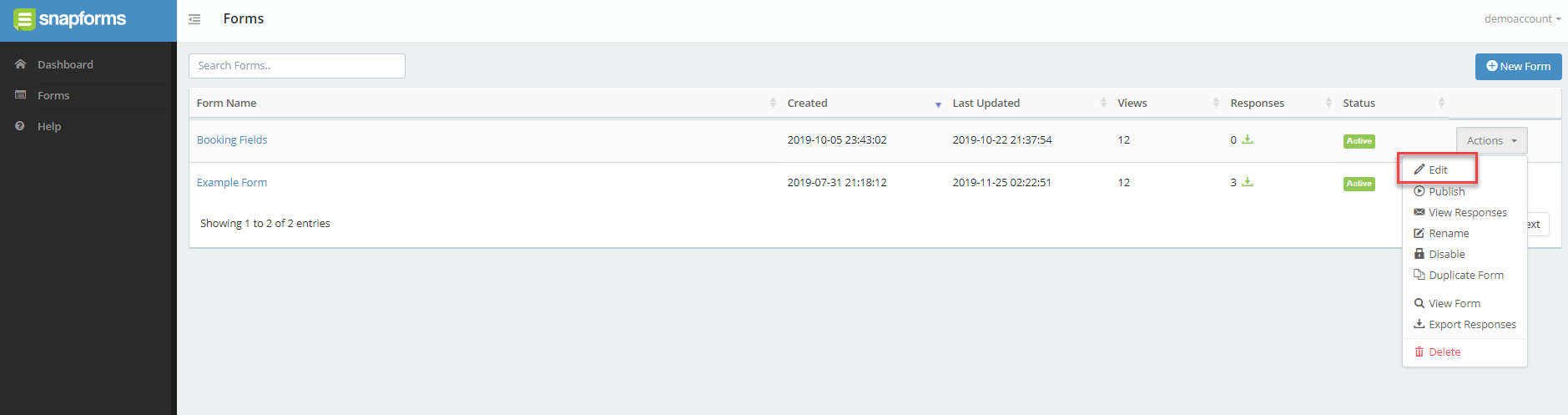
Task: Select Edit from the Actions menu
Action: [x=1437, y=170]
